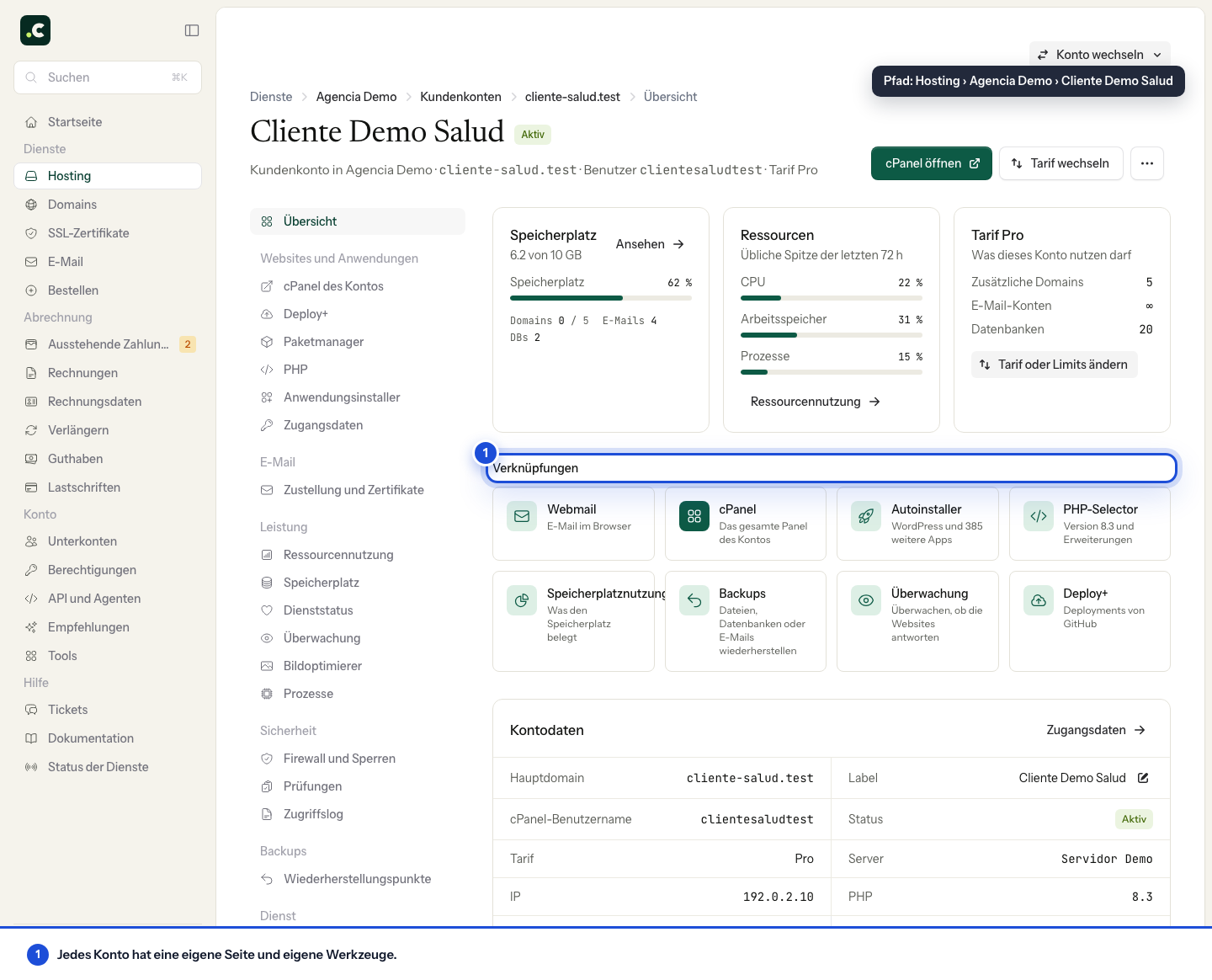Click the Agencia Demo breadcrumb
This screenshot has width=1212, height=980.
coord(356,97)
